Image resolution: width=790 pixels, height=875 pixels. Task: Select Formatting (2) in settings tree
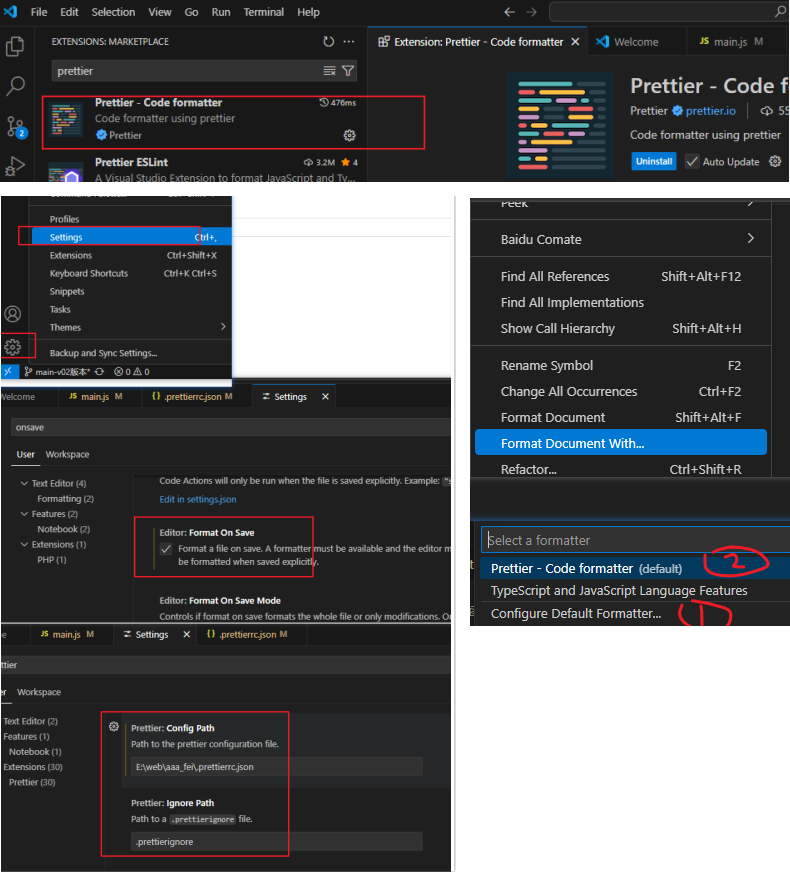pos(65,498)
